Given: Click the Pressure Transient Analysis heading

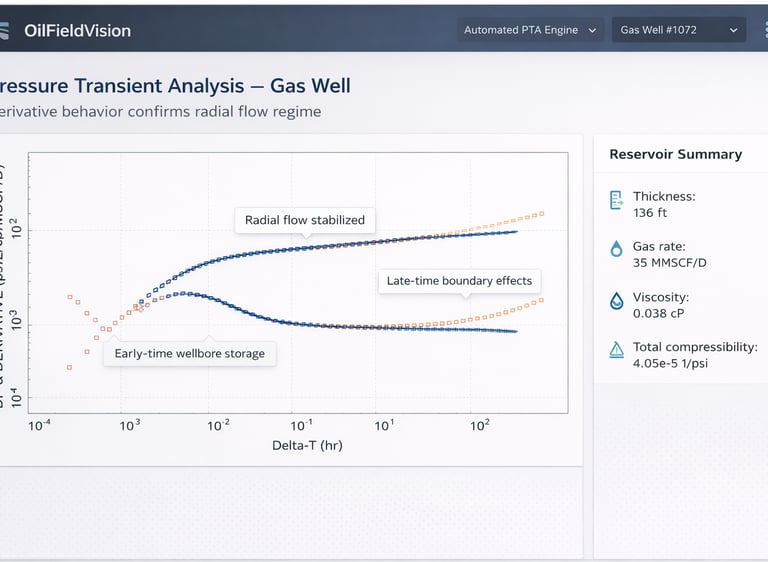Looking at the screenshot, I should (175, 86).
